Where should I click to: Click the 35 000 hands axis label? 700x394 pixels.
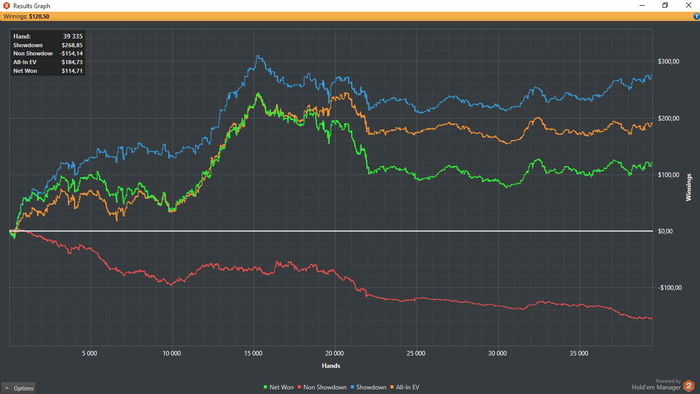point(579,353)
